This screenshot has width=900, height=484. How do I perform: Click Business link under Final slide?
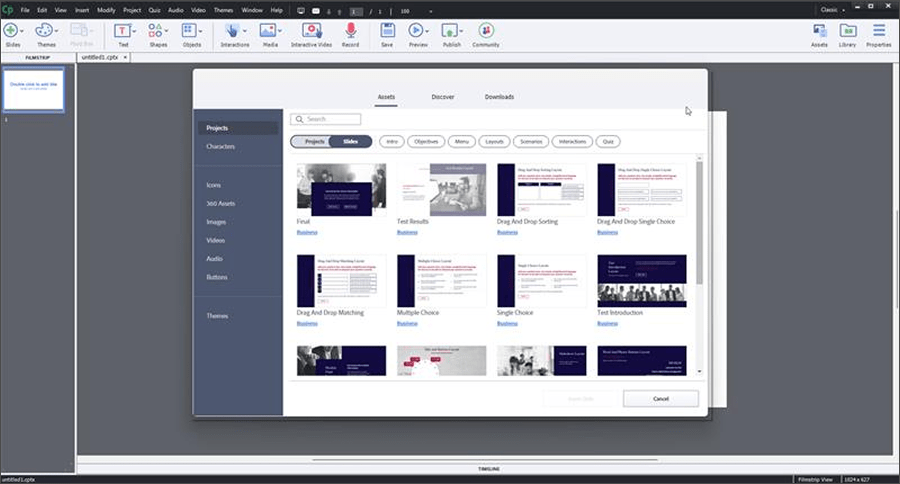pos(307,232)
